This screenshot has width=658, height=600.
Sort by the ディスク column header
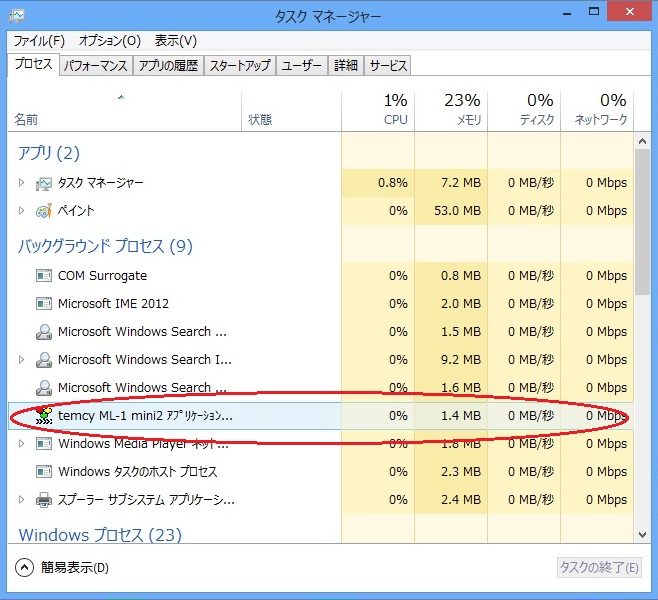pyautogui.click(x=524, y=111)
